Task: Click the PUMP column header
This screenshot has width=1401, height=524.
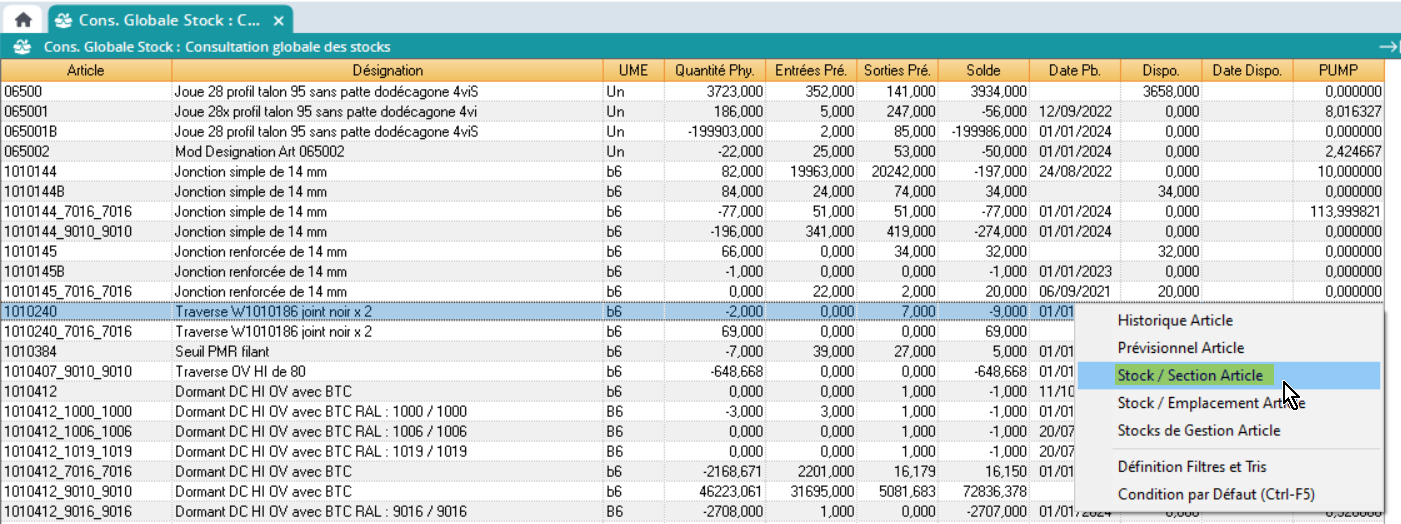Action: point(1337,71)
